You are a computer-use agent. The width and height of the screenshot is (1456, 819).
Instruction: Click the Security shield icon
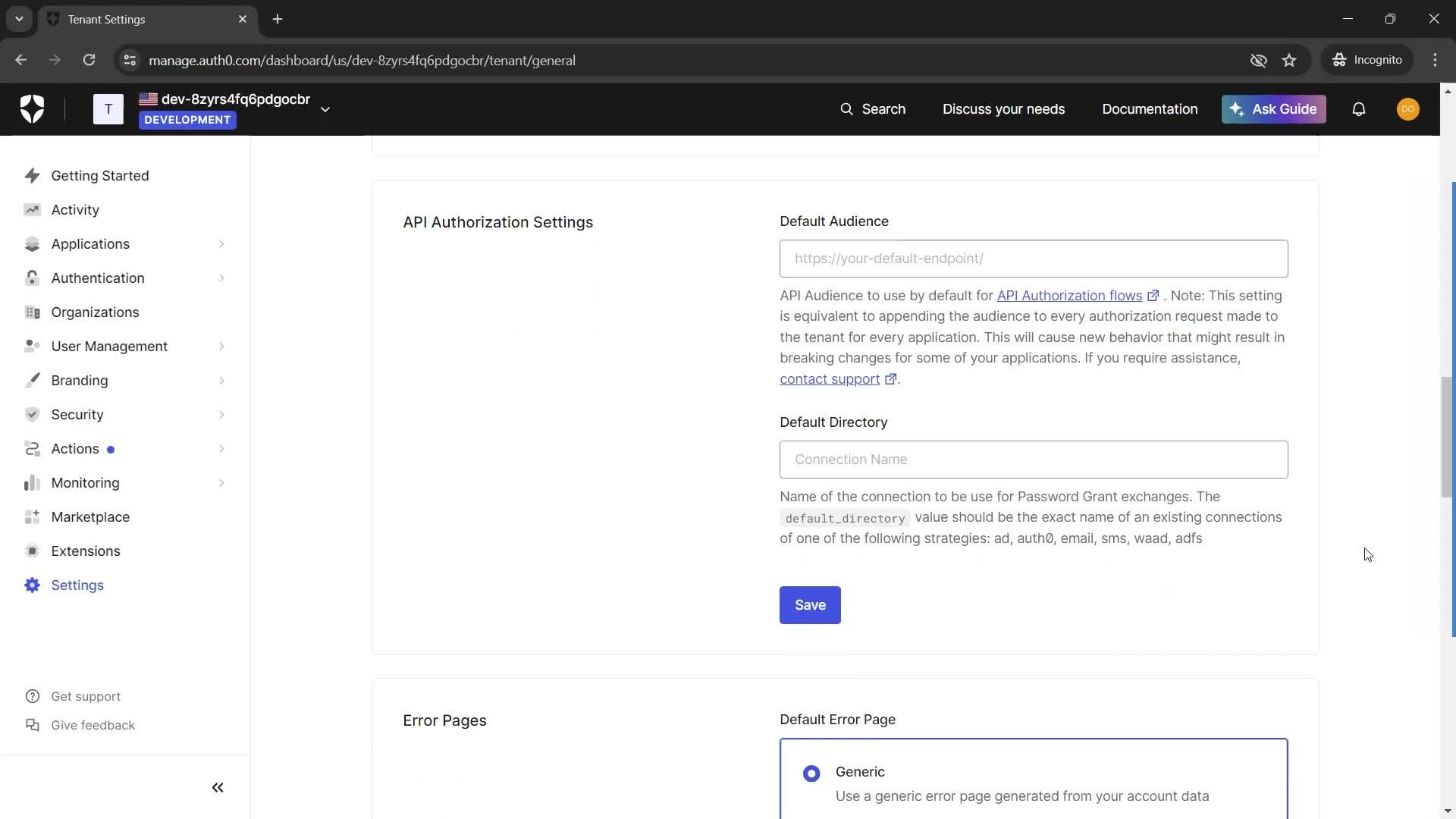point(32,415)
